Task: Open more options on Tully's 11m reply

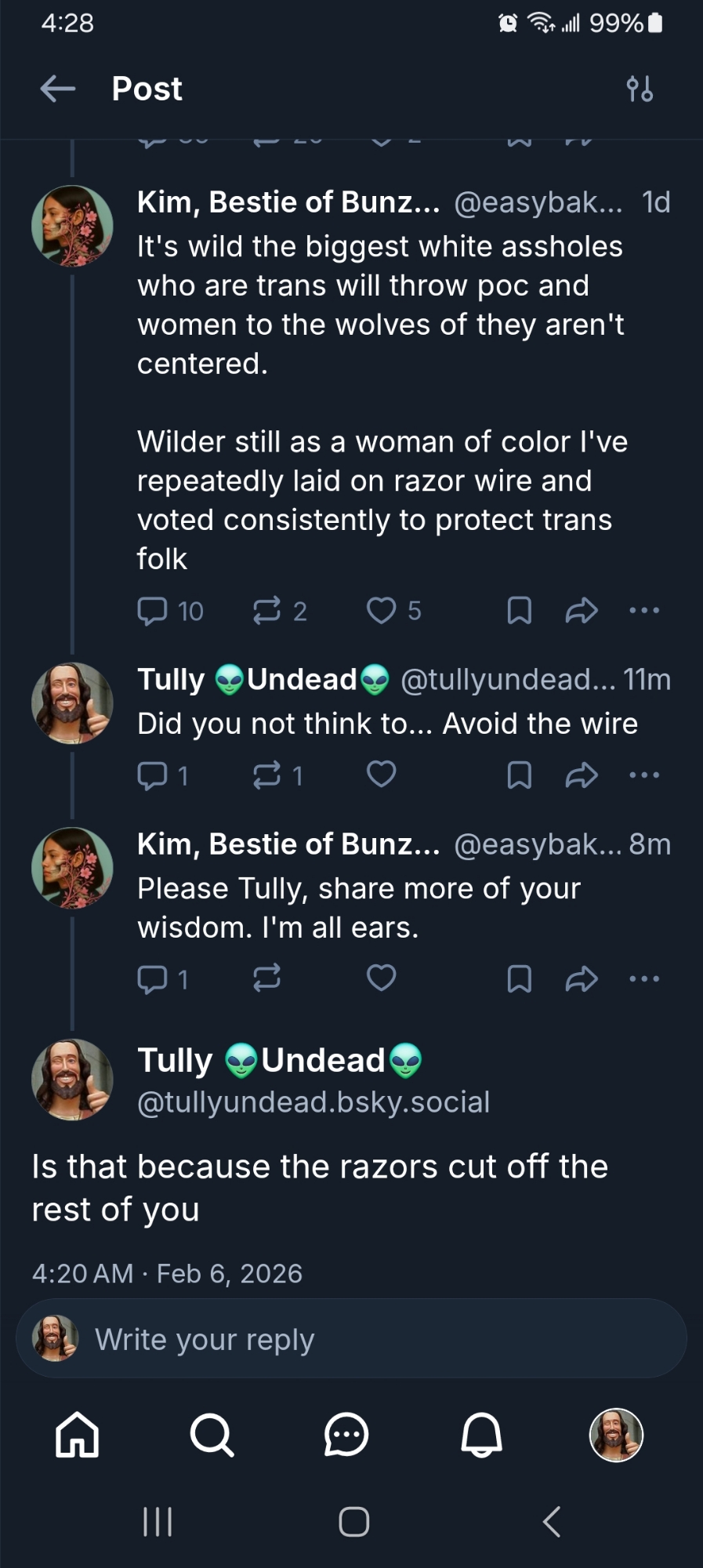Action: tap(644, 775)
